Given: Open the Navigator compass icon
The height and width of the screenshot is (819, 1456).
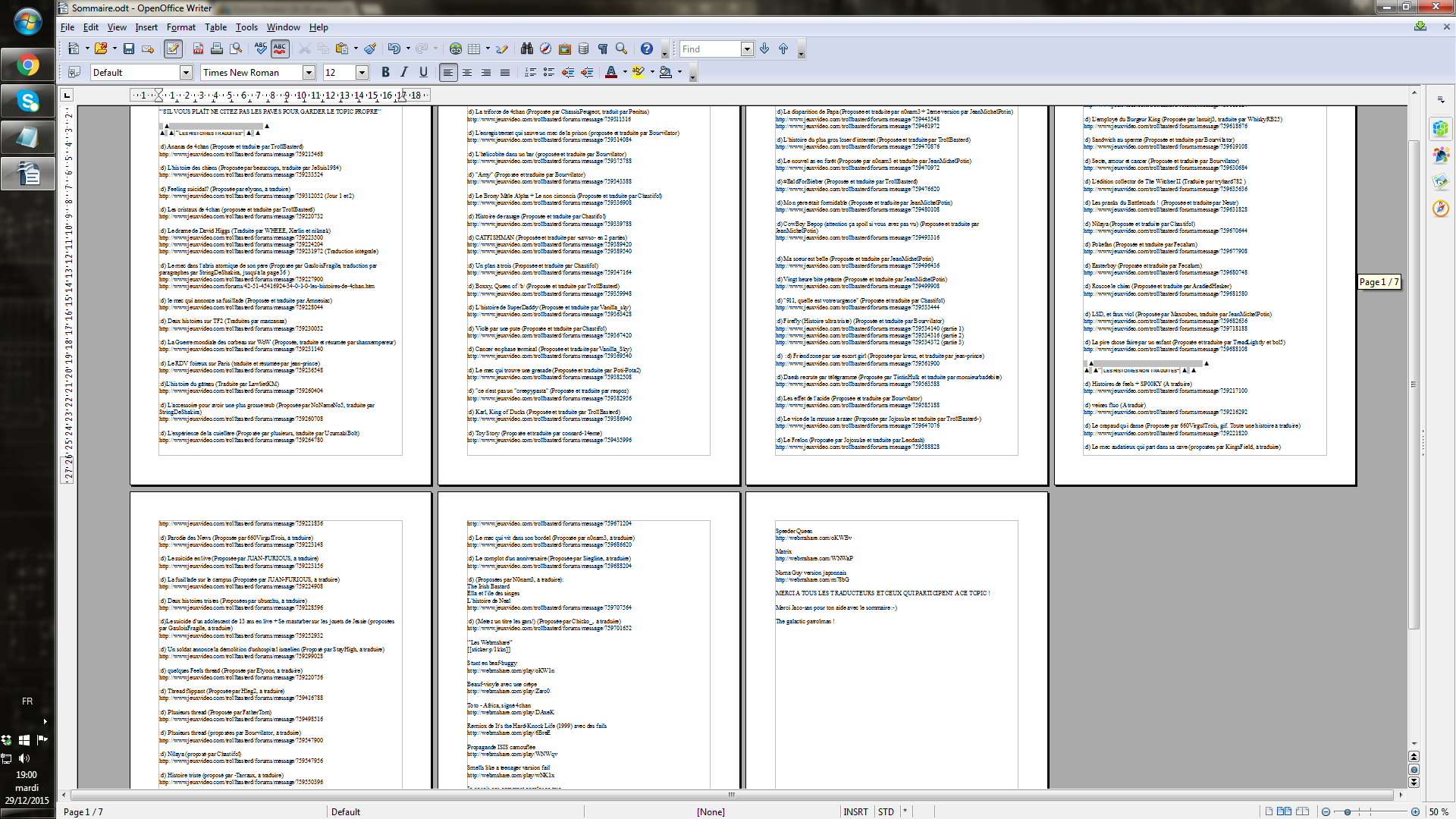Looking at the screenshot, I should 545,49.
